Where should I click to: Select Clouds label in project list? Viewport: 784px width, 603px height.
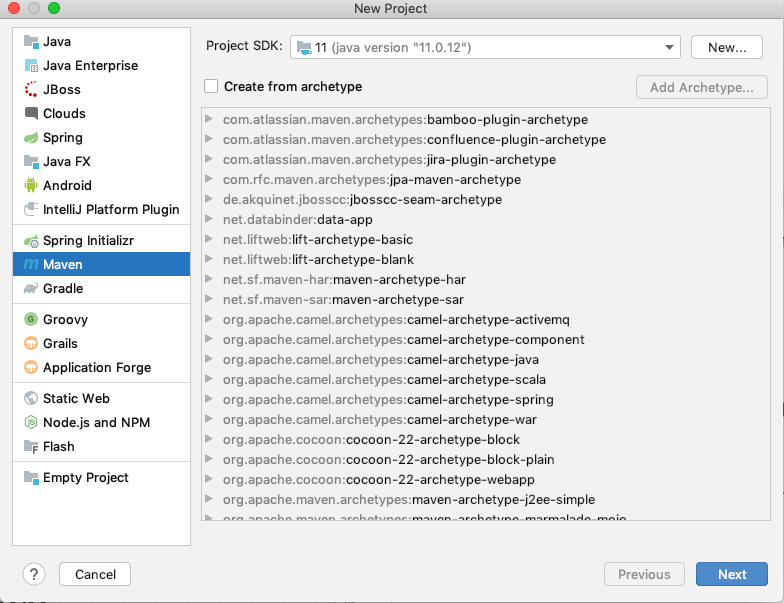click(64, 114)
